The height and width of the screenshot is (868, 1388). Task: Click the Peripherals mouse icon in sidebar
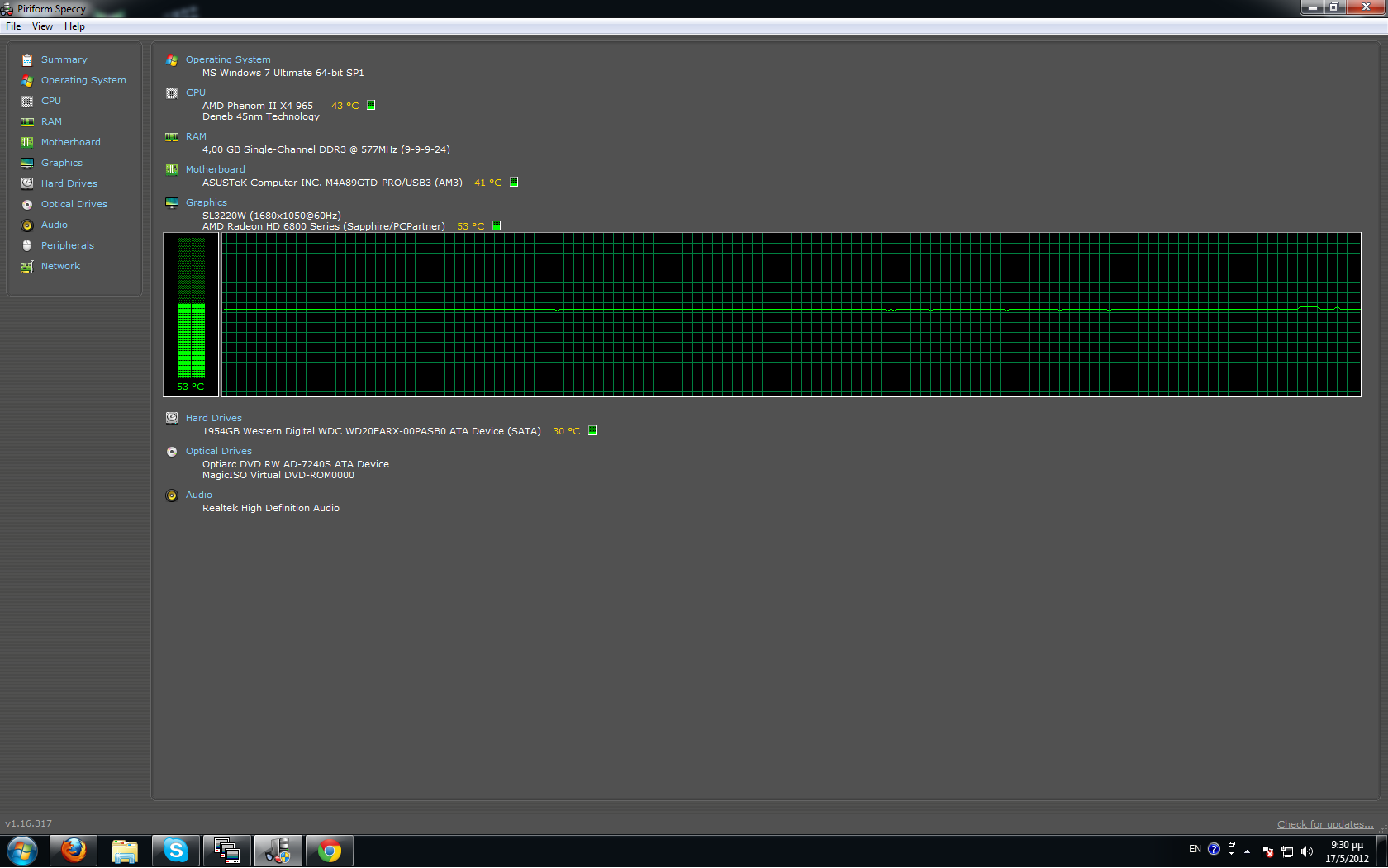pyautogui.click(x=27, y=245)
